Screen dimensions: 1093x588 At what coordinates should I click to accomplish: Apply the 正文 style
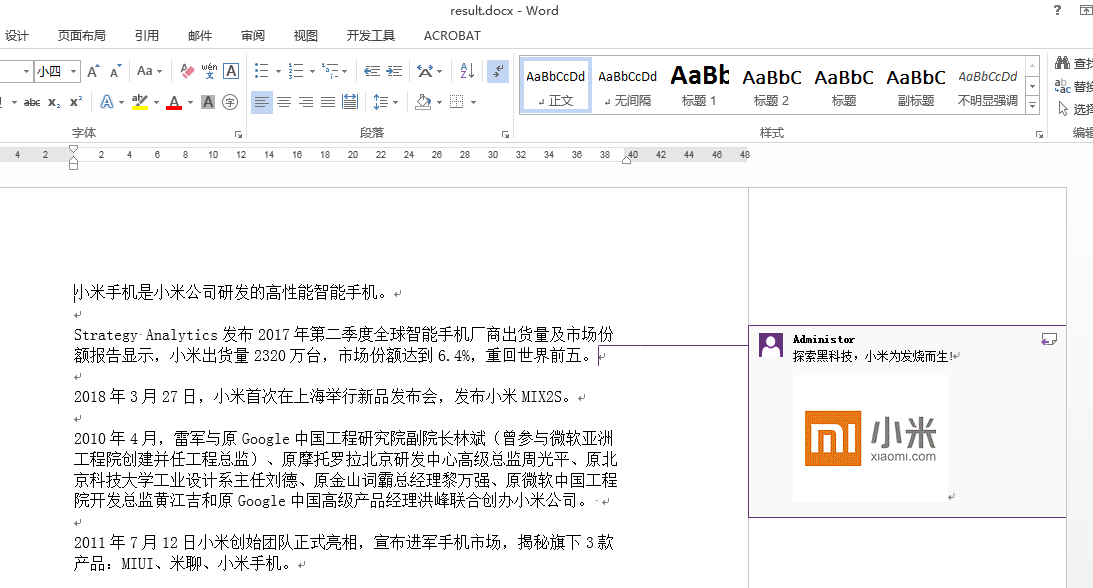(556, 84)
